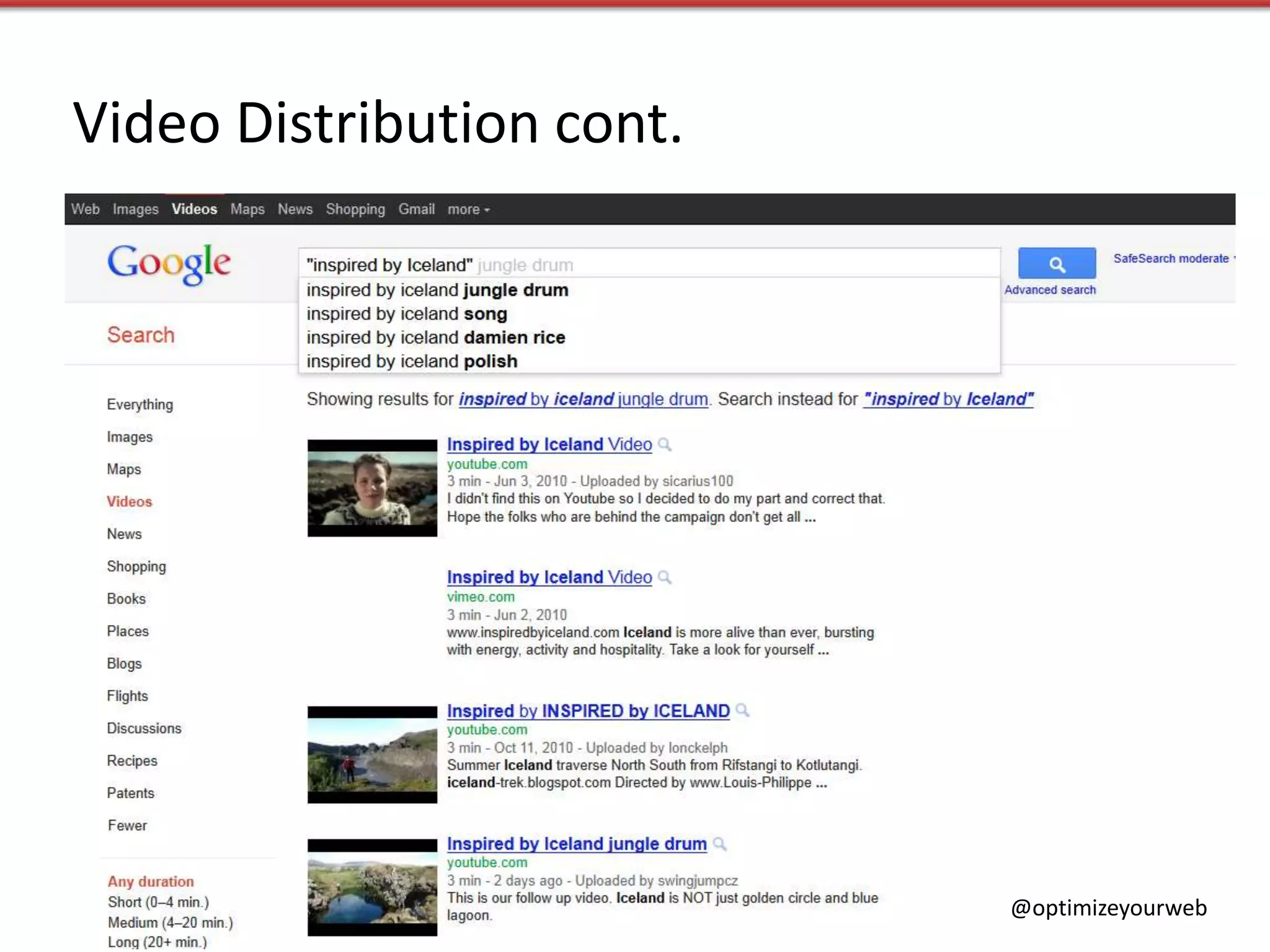The width and height of the screenshot is (1270, 952).
Task: Select 'Maps' in left sidebar
Action: click(x=124, y=469)
